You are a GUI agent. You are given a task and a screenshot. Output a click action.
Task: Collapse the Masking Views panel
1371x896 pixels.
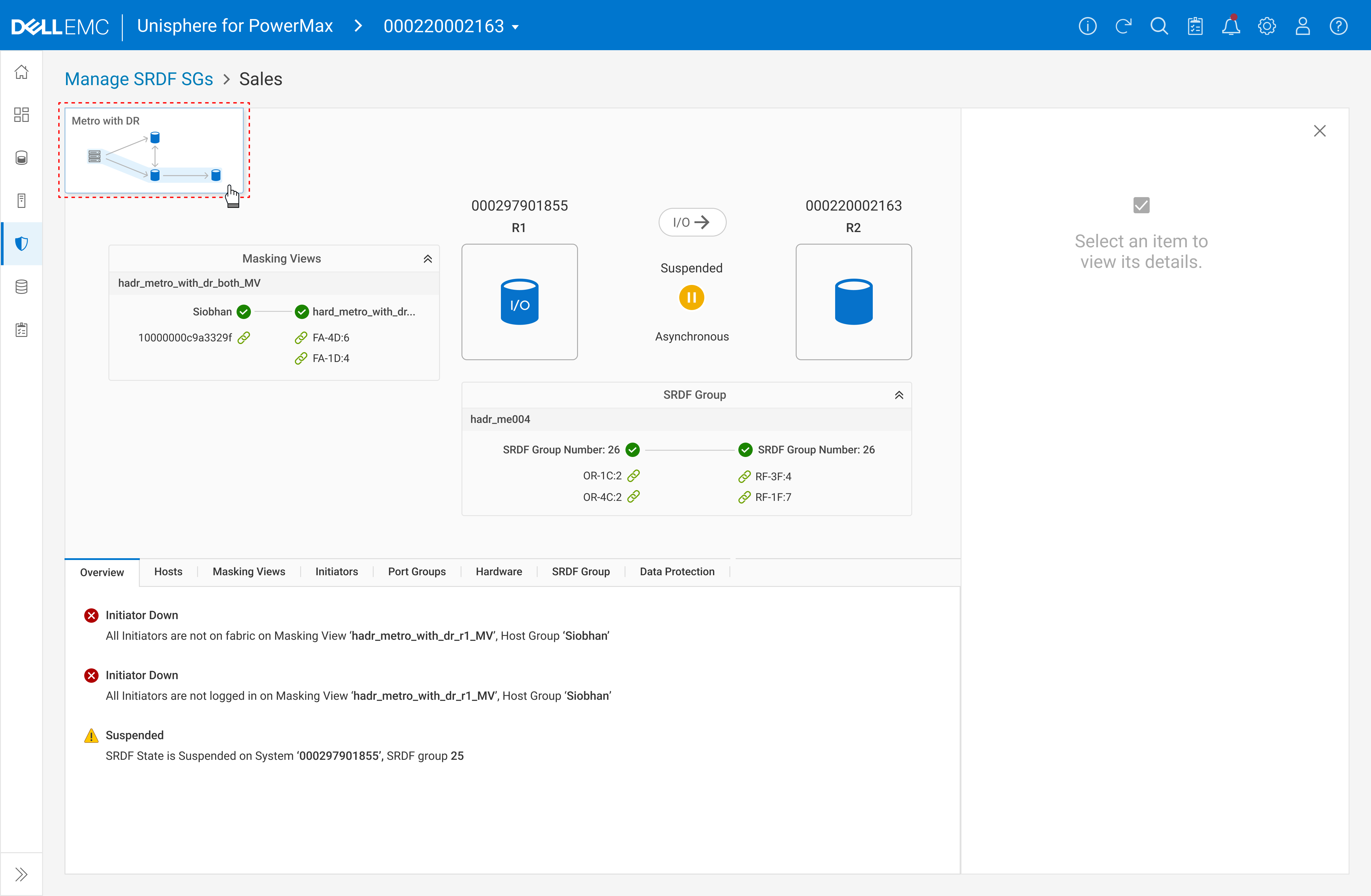pos(427,259)
